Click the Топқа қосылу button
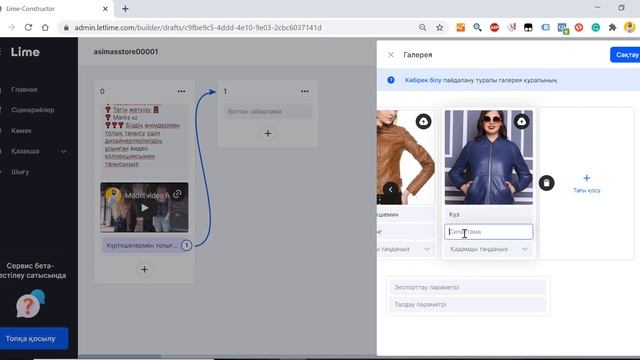This screenshot has width=640, height=360. [x=33, y=338]
